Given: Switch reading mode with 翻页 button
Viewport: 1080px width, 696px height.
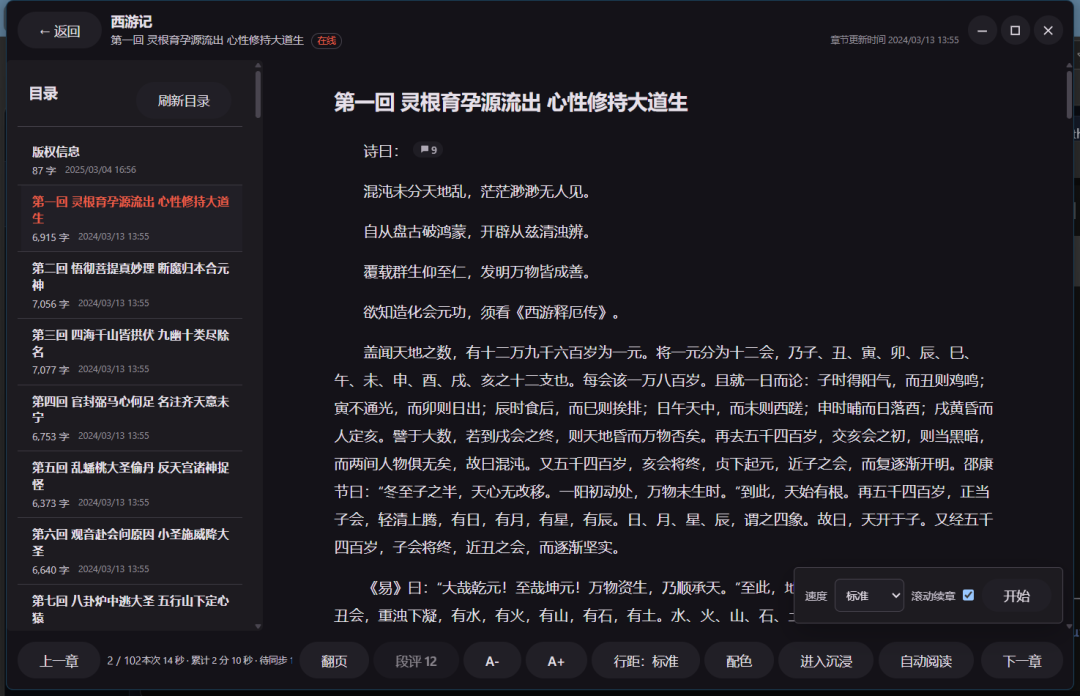Looking at the screenshot, I should [x=334, y=661].
